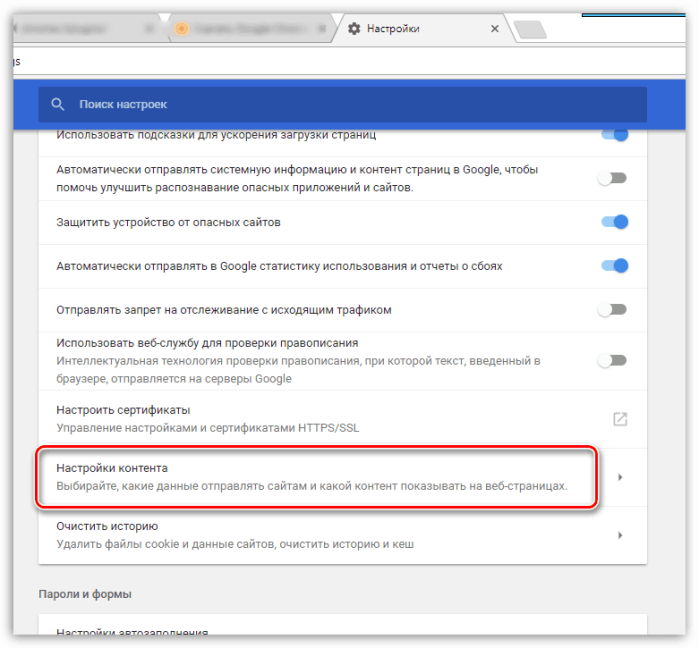Switch to the blurred tab with orange icon
The height and width of the screenshot is (648, 699).
pos(252,29)
